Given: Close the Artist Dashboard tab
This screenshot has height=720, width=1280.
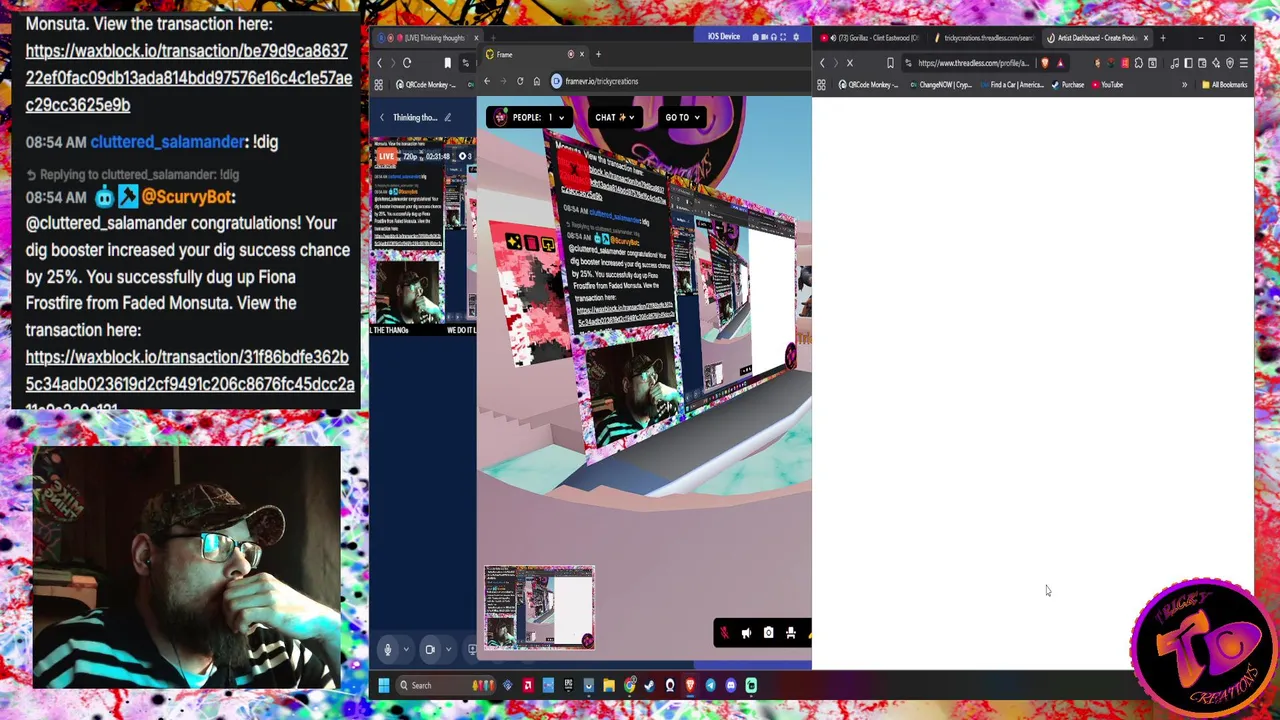Looking at the screenshot, I should [x=1146, y=38].
